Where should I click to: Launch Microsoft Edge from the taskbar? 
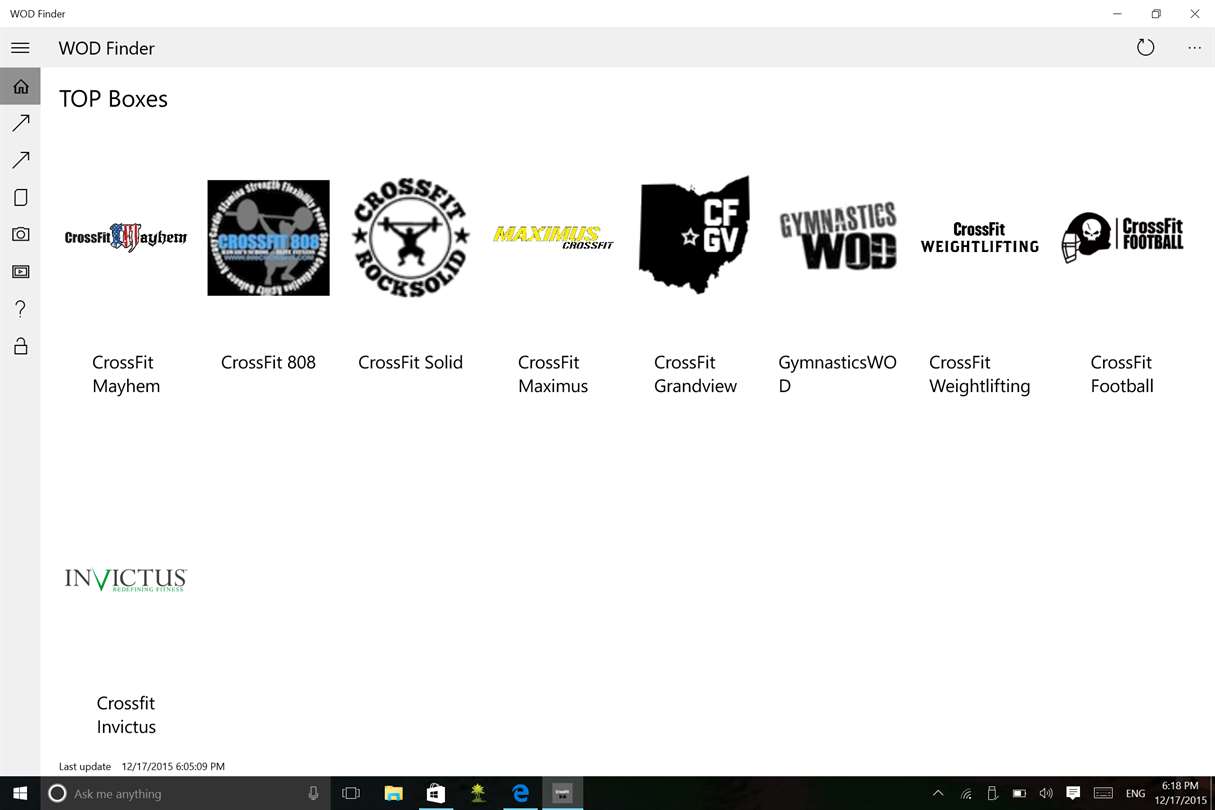click(x=520, y=793)
